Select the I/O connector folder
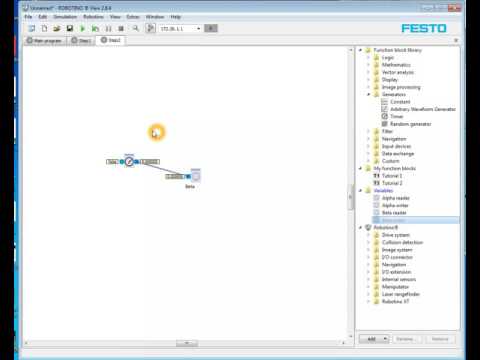480x360 pixels. [x=397, y=257]
